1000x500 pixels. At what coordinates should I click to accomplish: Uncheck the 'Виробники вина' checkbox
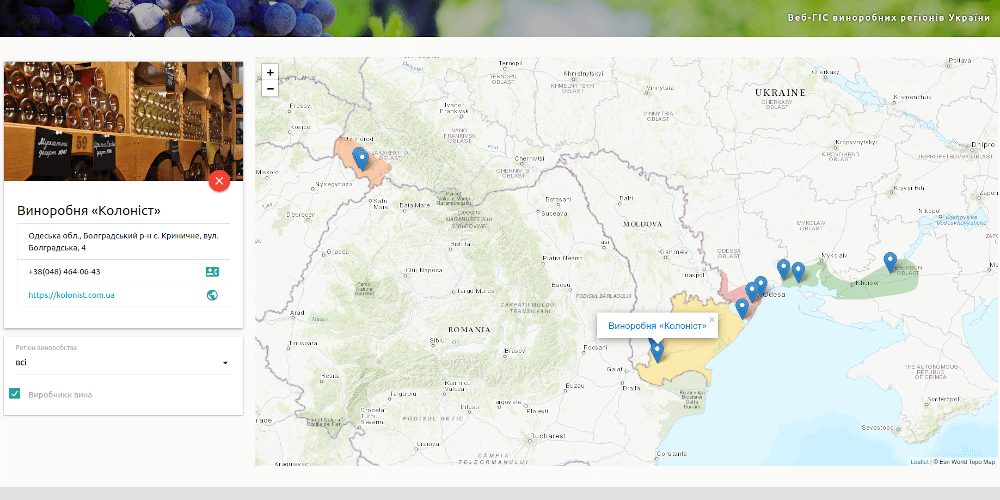[15, 393]
